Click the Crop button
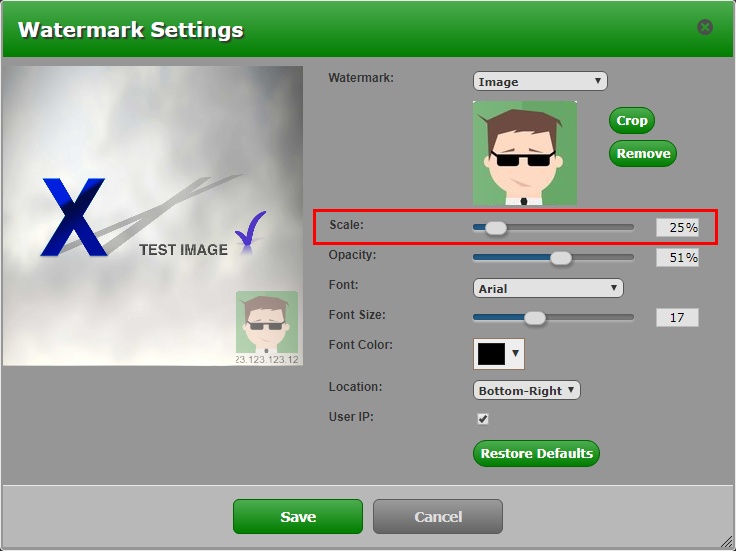Viewport: 736px width, 551px height. [632, 121]
